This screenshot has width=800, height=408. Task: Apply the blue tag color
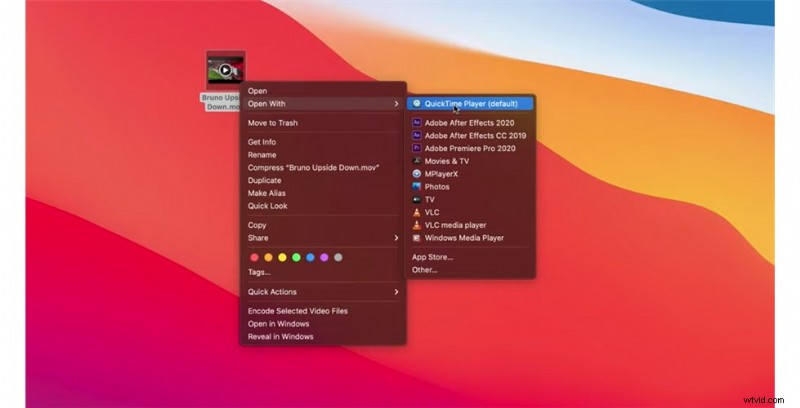tap(310, 258)
